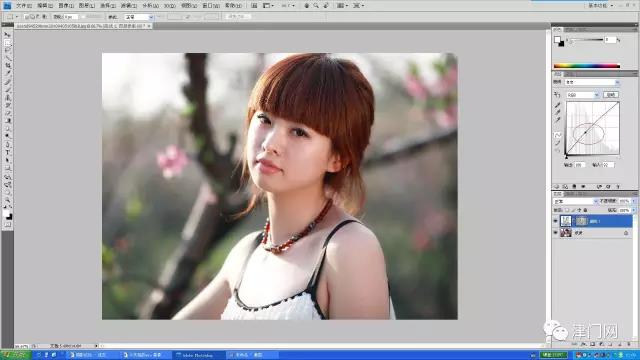Open the 编辑 (Edit) menu
Screen dimensions: 640x360
(x=44, y=6)
